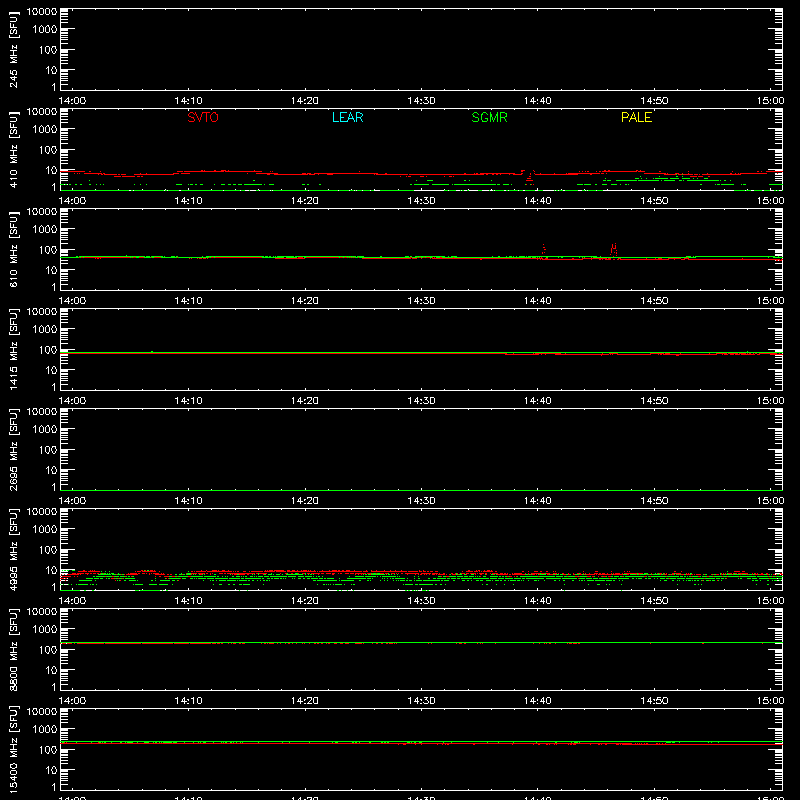Click the 14:10 time label below the 2695 MHz plot

[188, 501]
